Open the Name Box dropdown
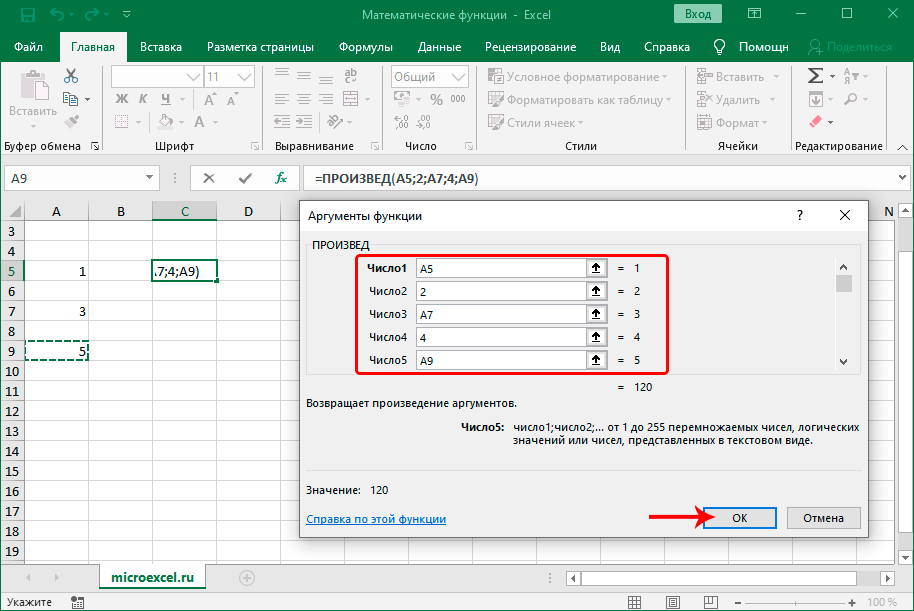Viewport: 914px width, 611px height. point(149,178)
